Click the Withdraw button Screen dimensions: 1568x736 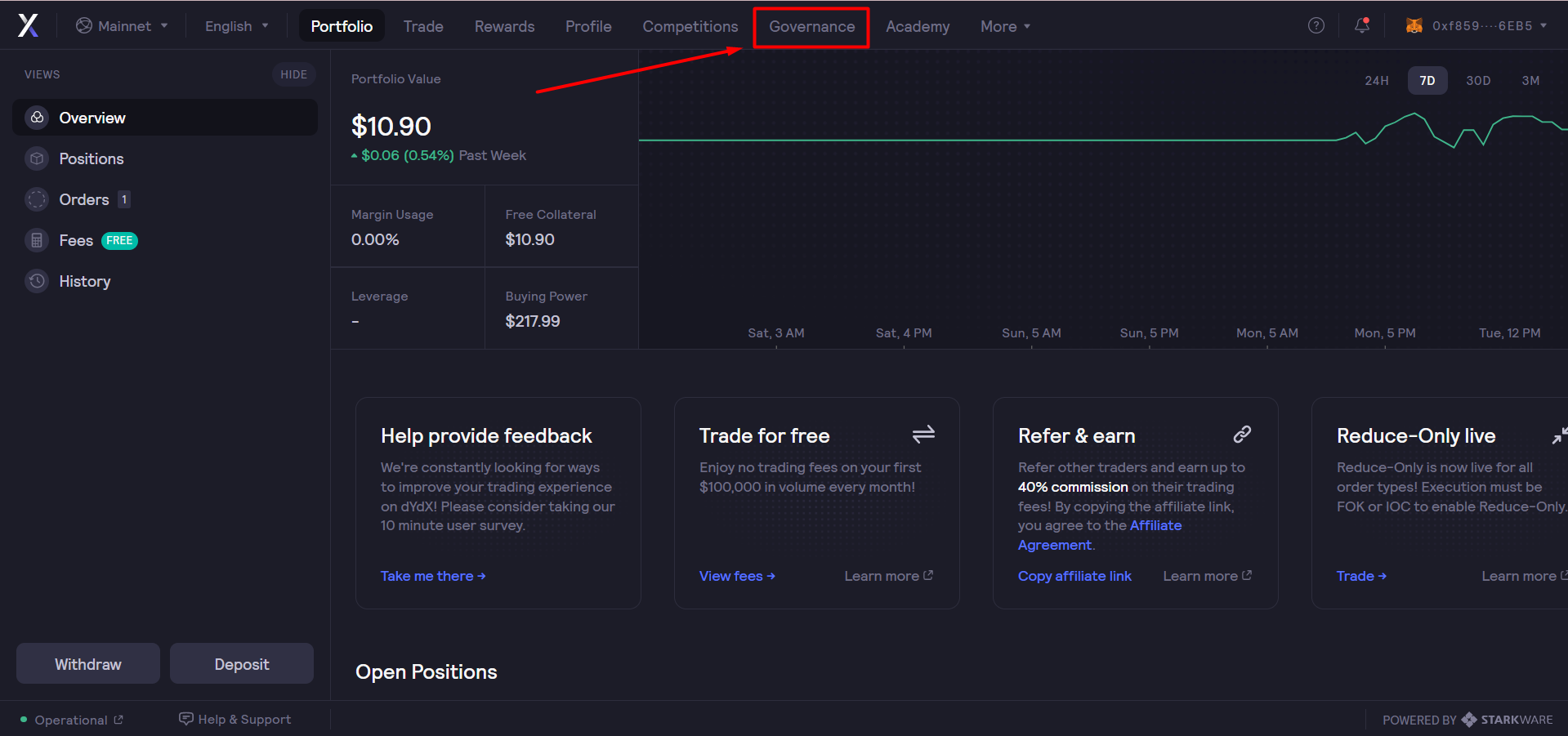[x=88, y=663]
